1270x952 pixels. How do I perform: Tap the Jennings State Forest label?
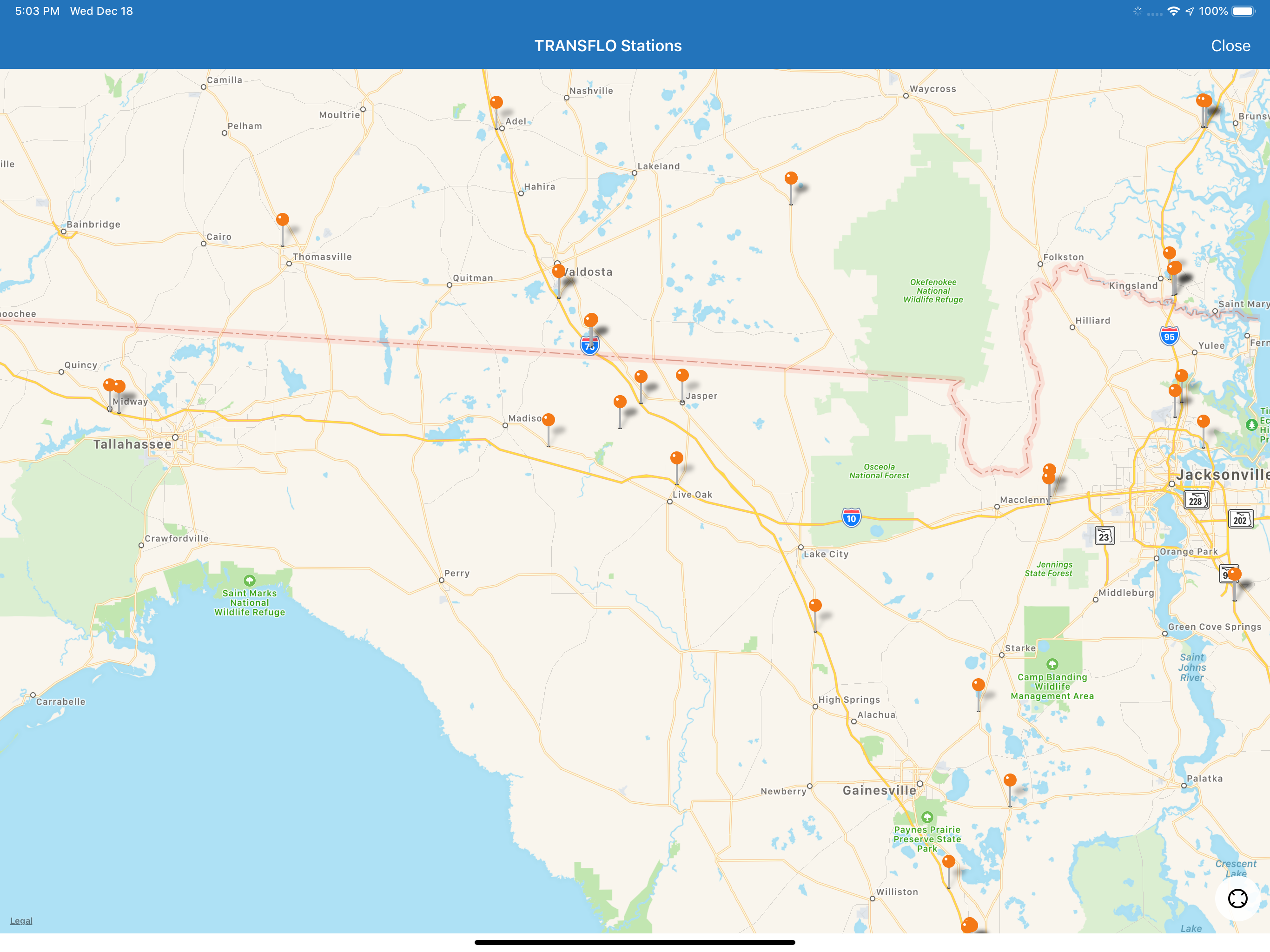point(1048,569)
